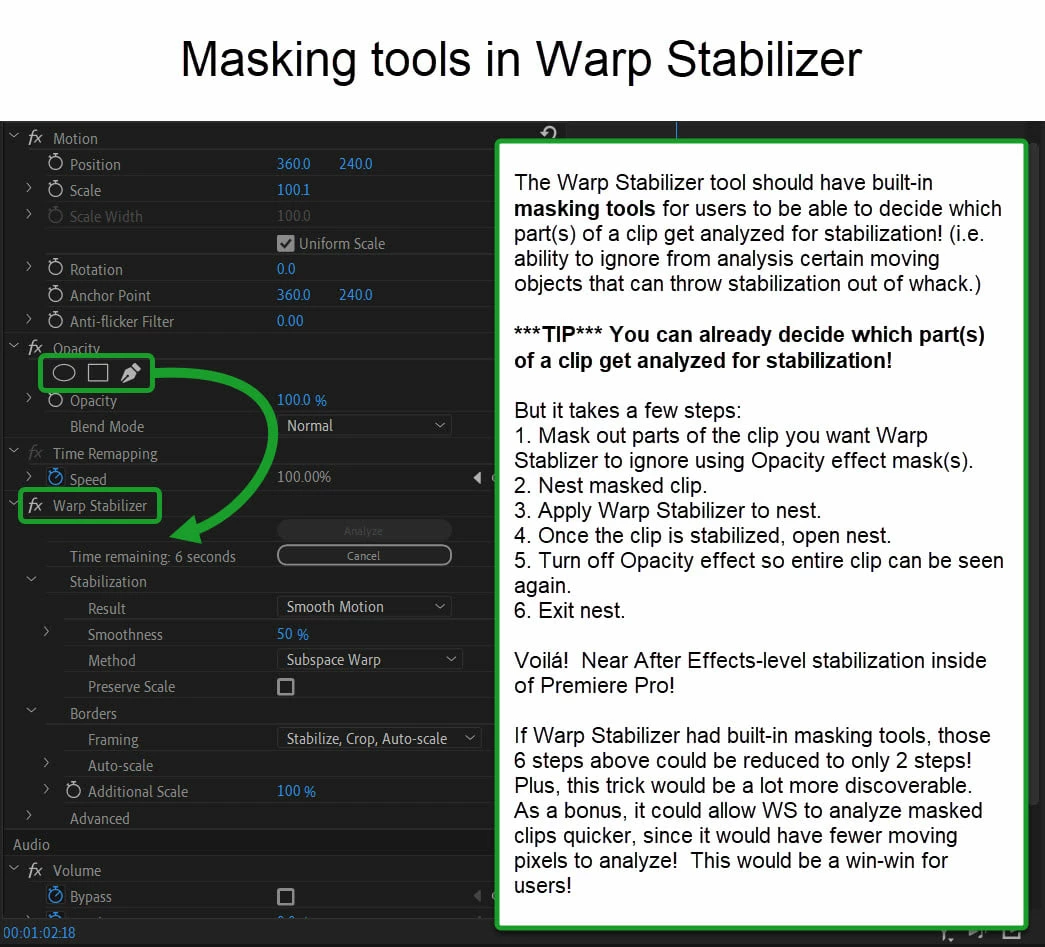Collapse the Motion effect section

[13, 136]
